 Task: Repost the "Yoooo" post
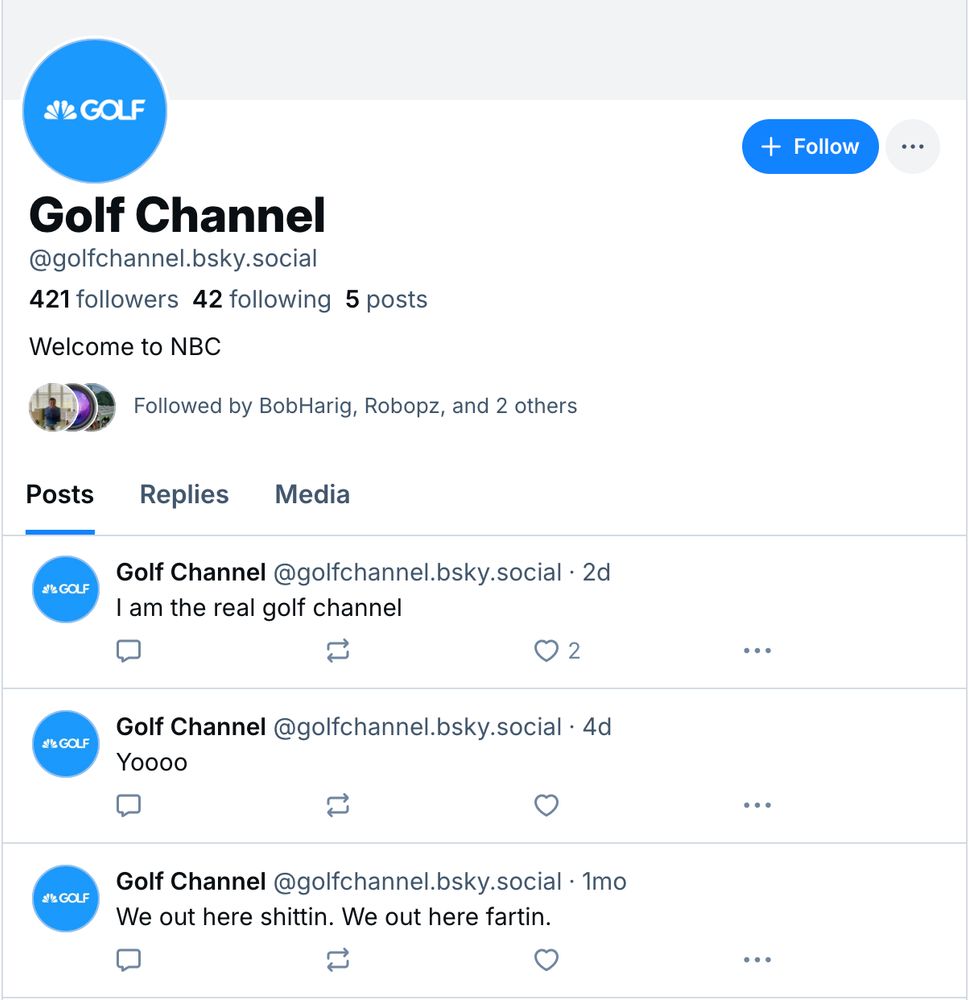point(338,805)
